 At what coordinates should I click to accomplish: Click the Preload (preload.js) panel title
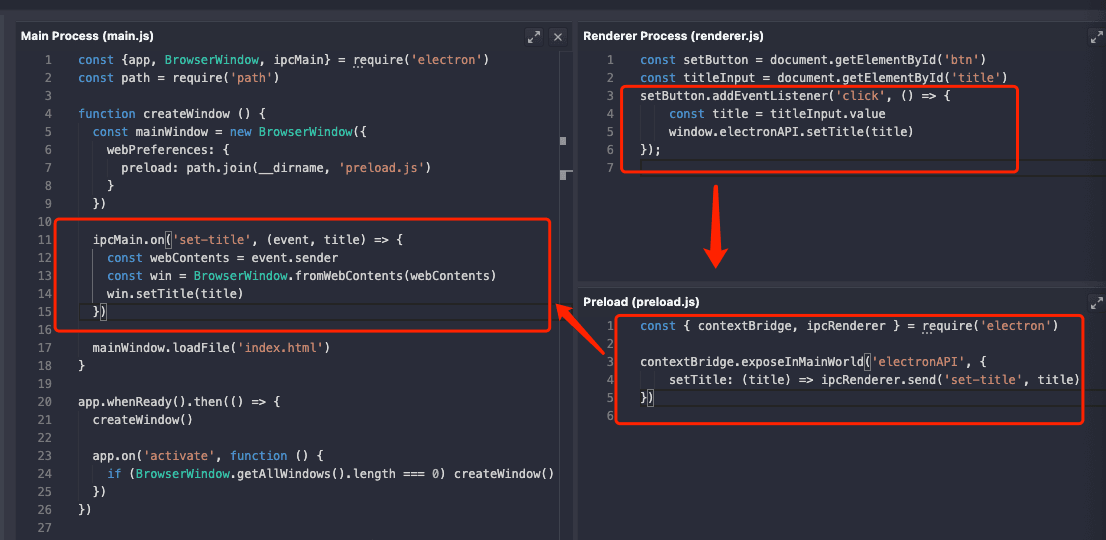[x=641, y=302]
